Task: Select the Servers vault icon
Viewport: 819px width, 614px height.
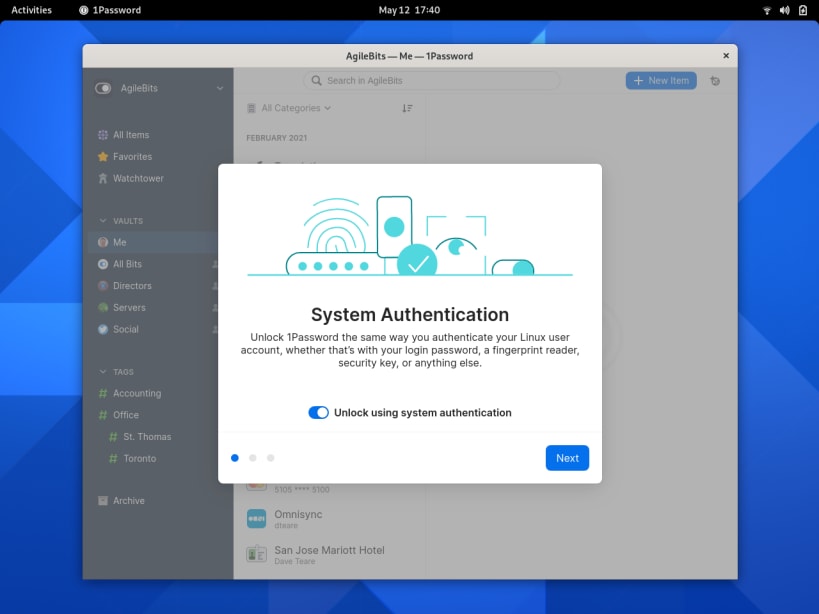Action: coord(103,308)
